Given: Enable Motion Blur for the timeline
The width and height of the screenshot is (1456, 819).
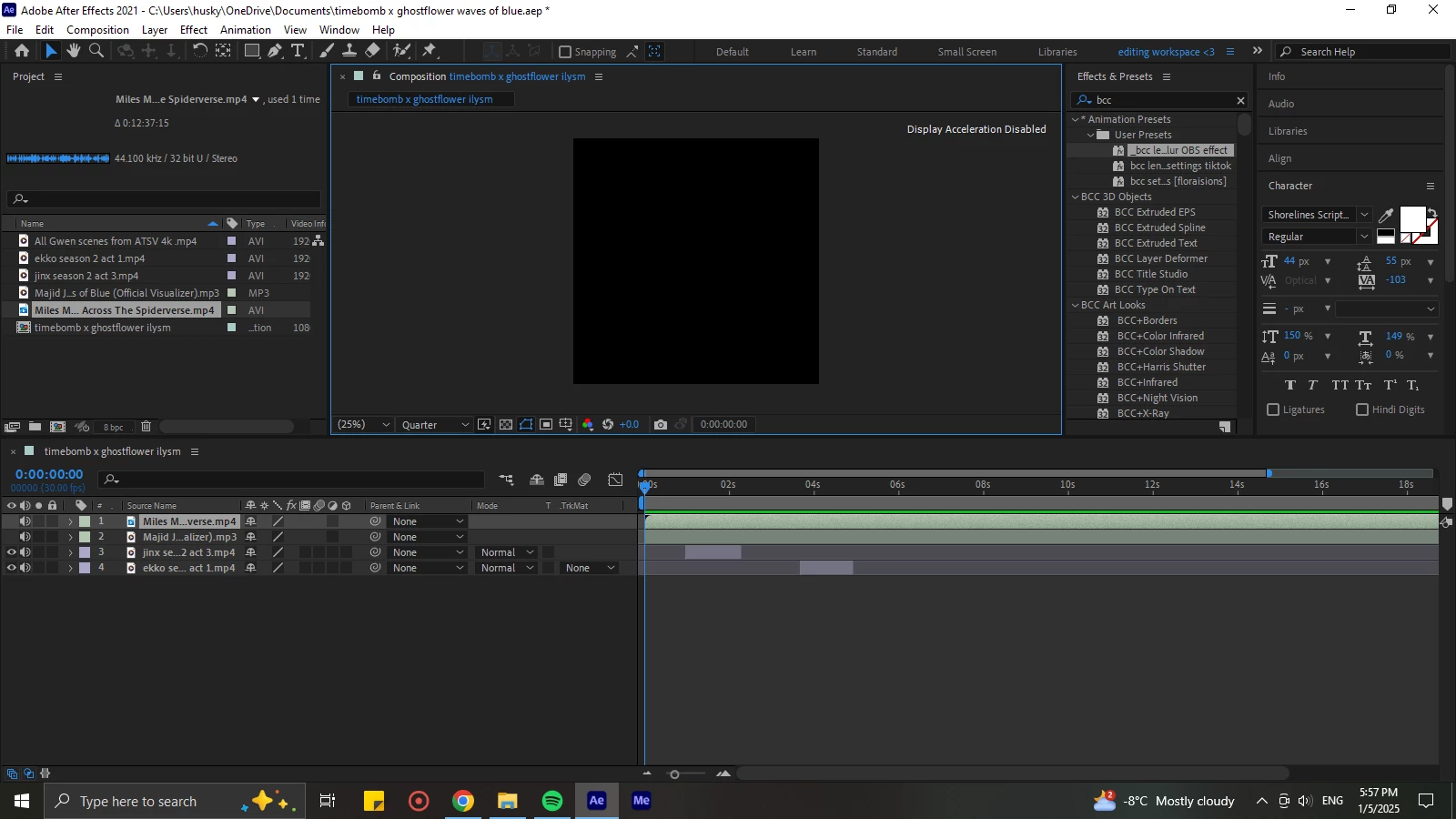Looking at the screenshot, I should (x=584, y=480).
